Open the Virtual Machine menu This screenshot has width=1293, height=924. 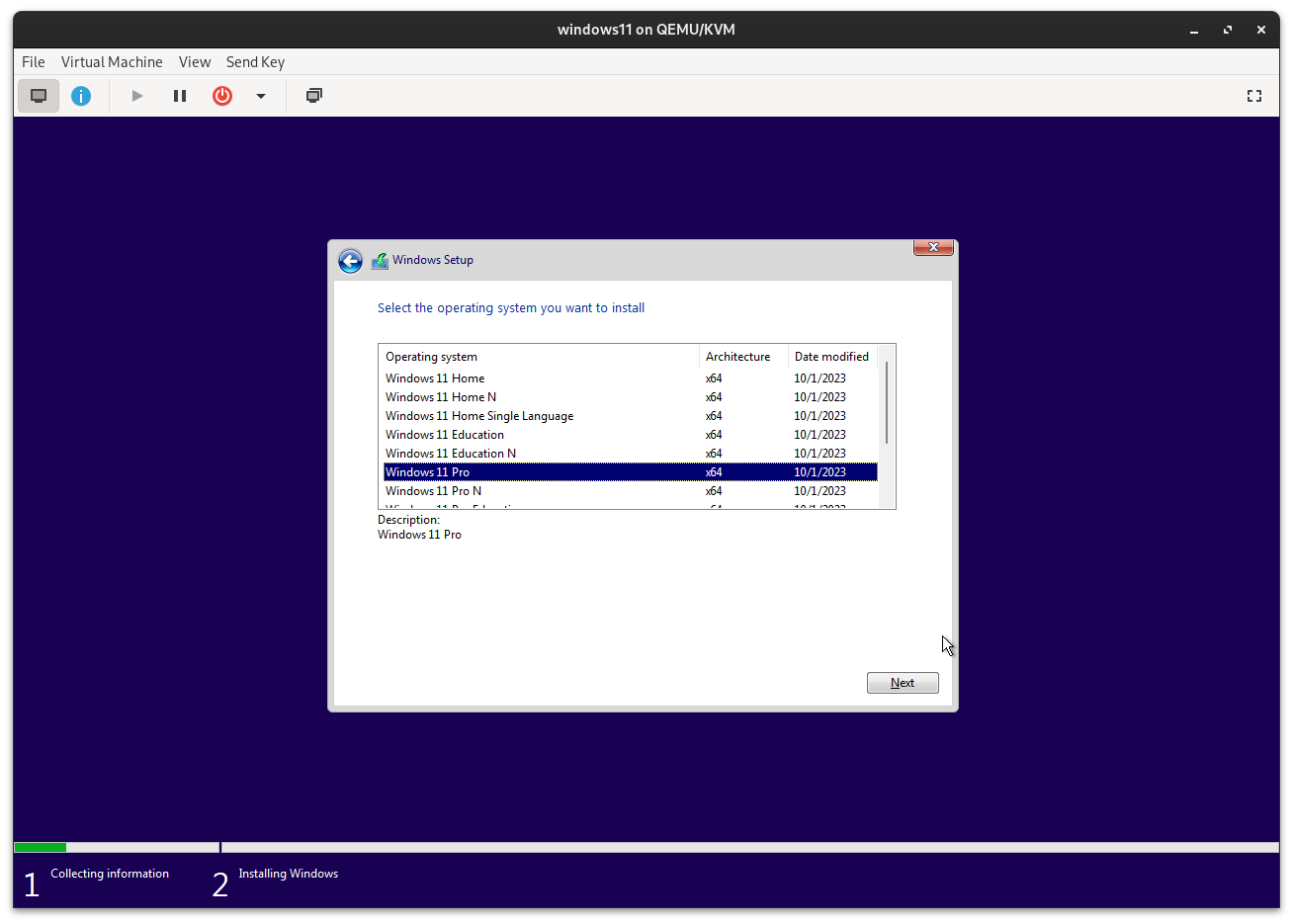112,61
